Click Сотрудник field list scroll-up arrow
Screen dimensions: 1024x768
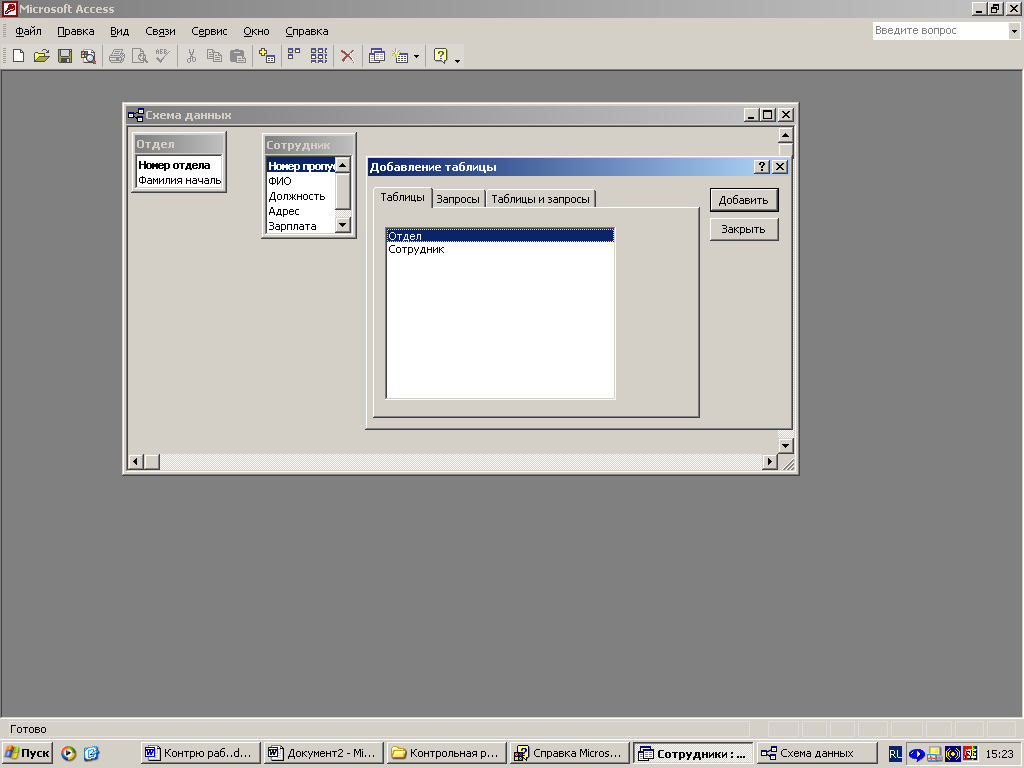(x=343, y=165)
